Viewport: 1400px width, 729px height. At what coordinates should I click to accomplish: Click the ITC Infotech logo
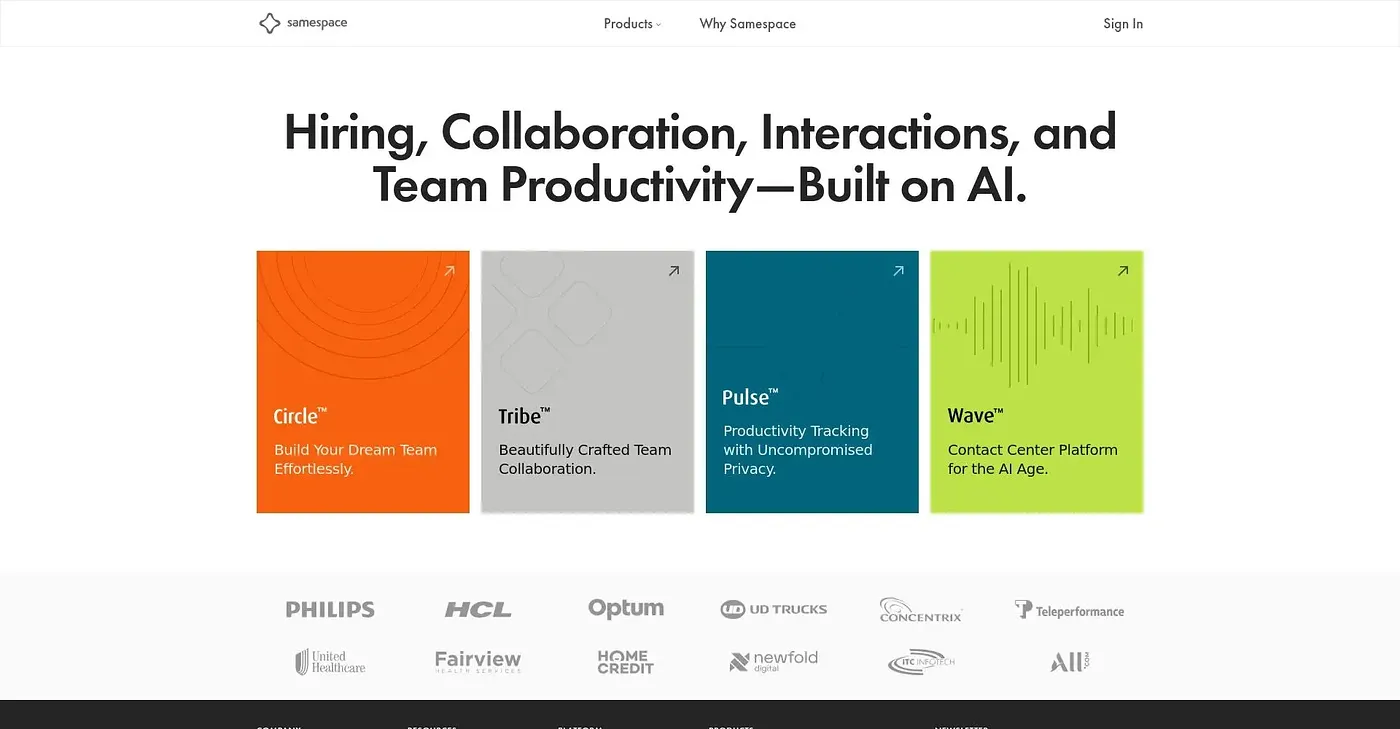click(921, 662)
